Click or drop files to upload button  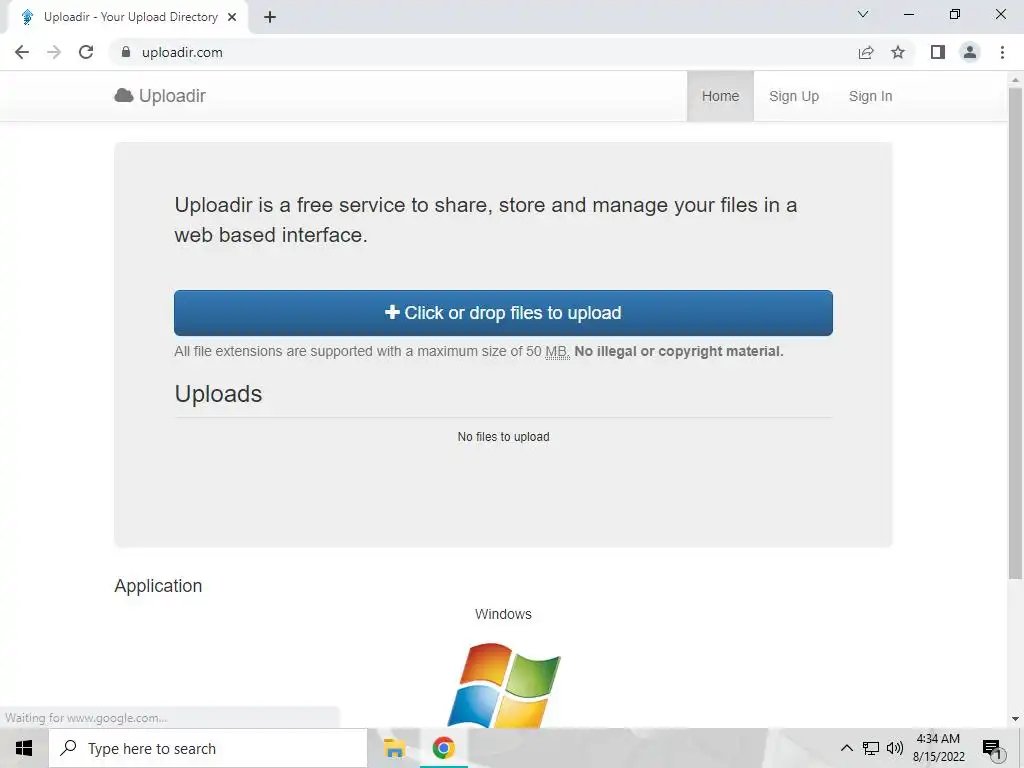pos(503,313)
